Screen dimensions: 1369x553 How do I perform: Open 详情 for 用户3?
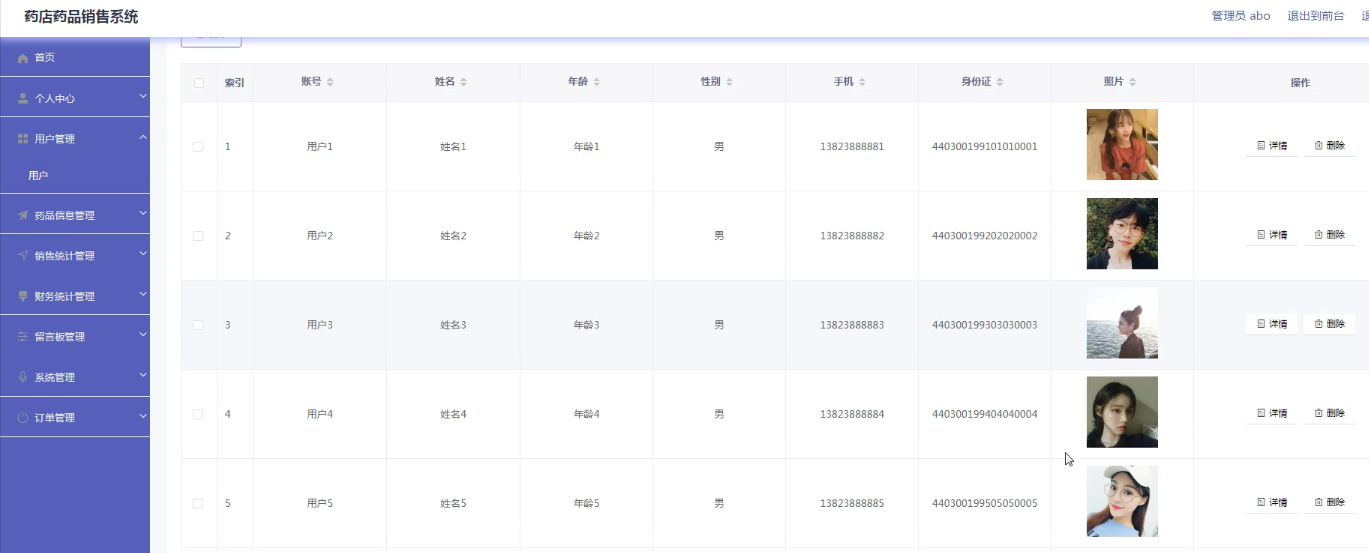click(x=1271, y=324)
